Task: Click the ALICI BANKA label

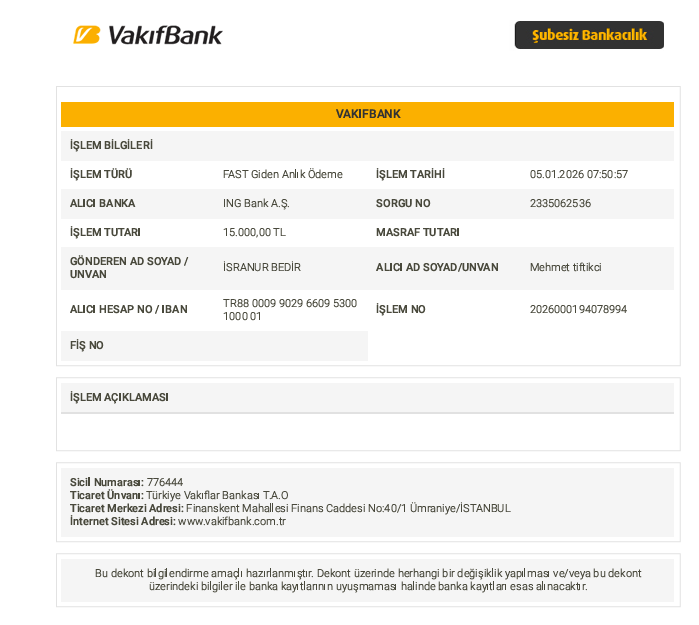Action: (x=103, y=203)
